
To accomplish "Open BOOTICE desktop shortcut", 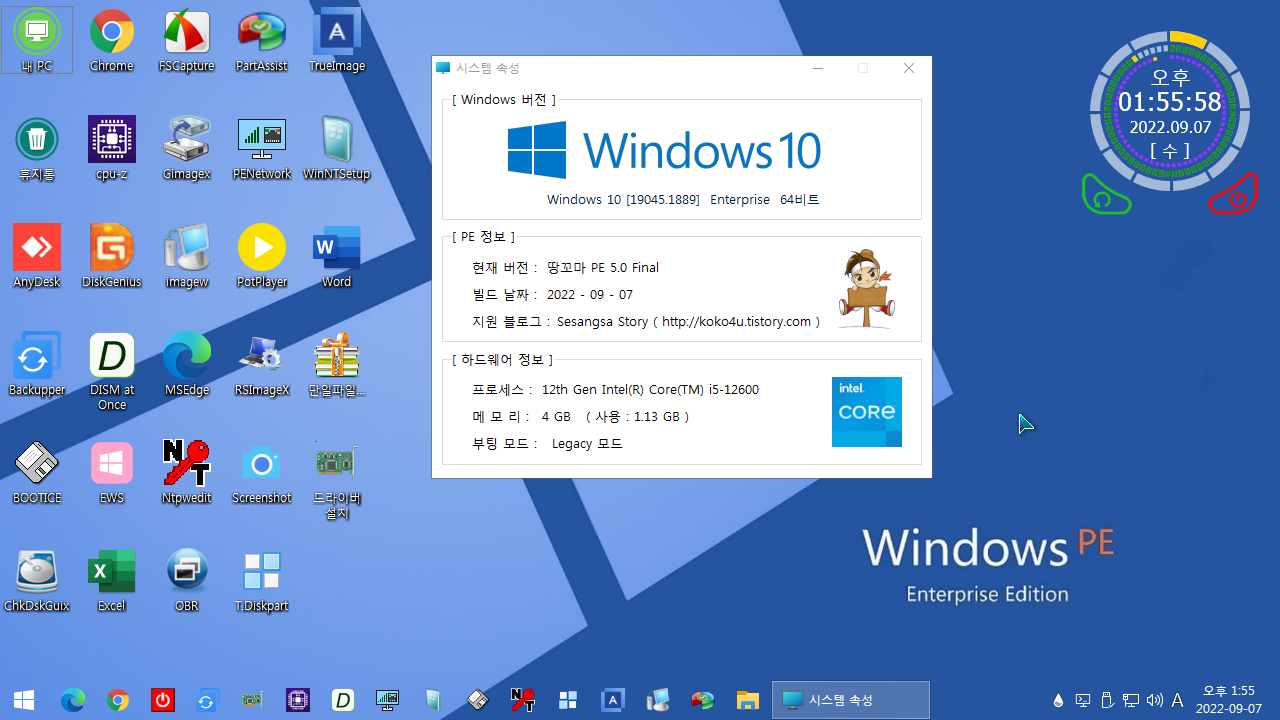I will [37, 473].
